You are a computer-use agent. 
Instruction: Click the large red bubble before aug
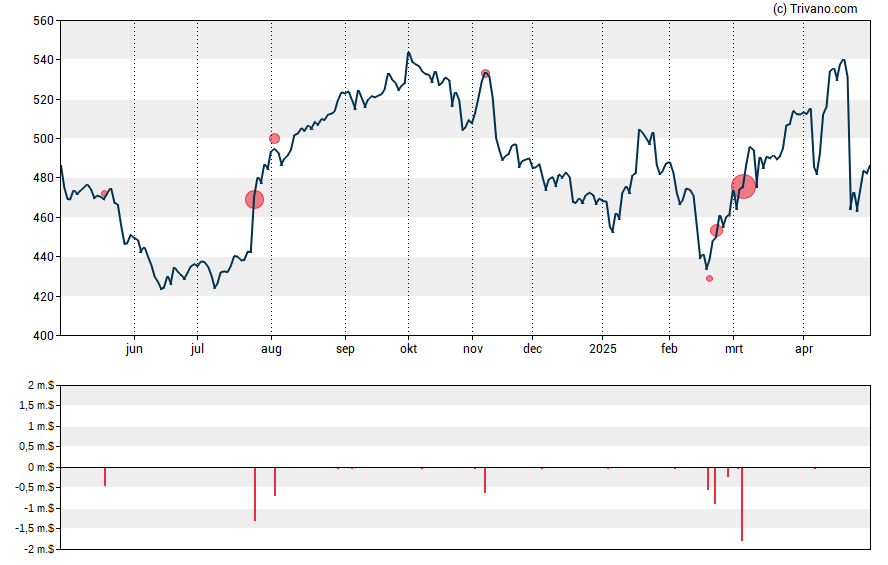(254, 199)
